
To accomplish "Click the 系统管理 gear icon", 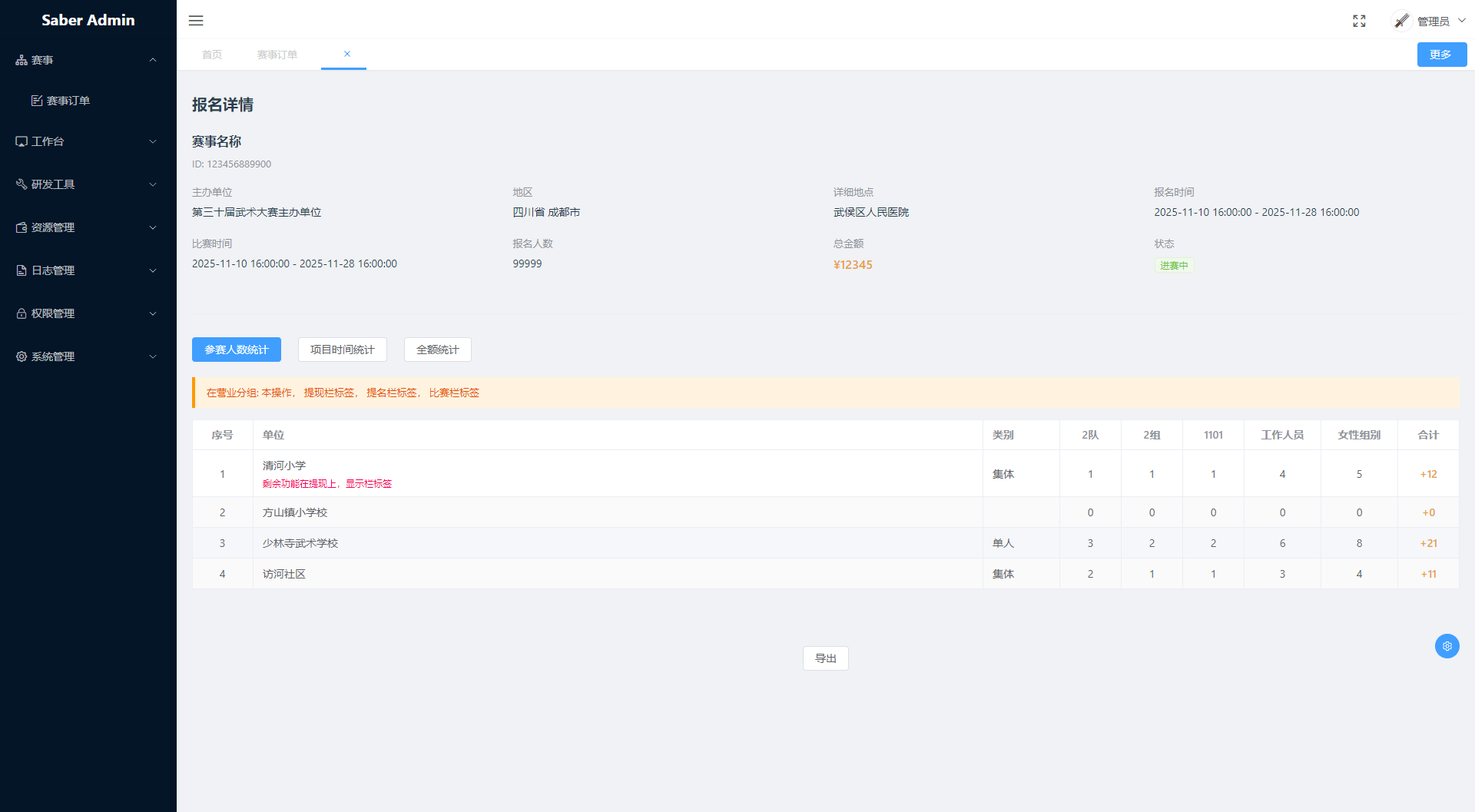I will [x=22, y=356].
